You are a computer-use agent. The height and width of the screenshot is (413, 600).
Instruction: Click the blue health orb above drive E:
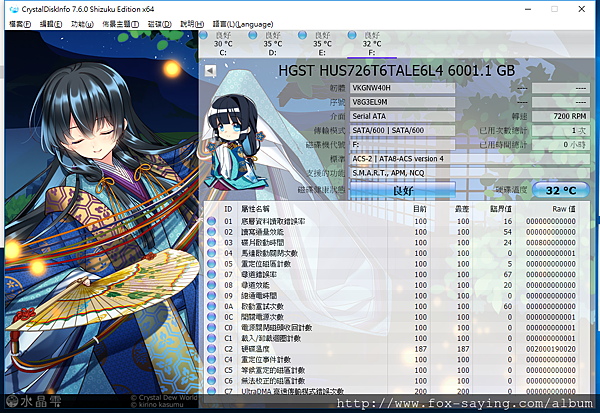(x=302, y=35)
